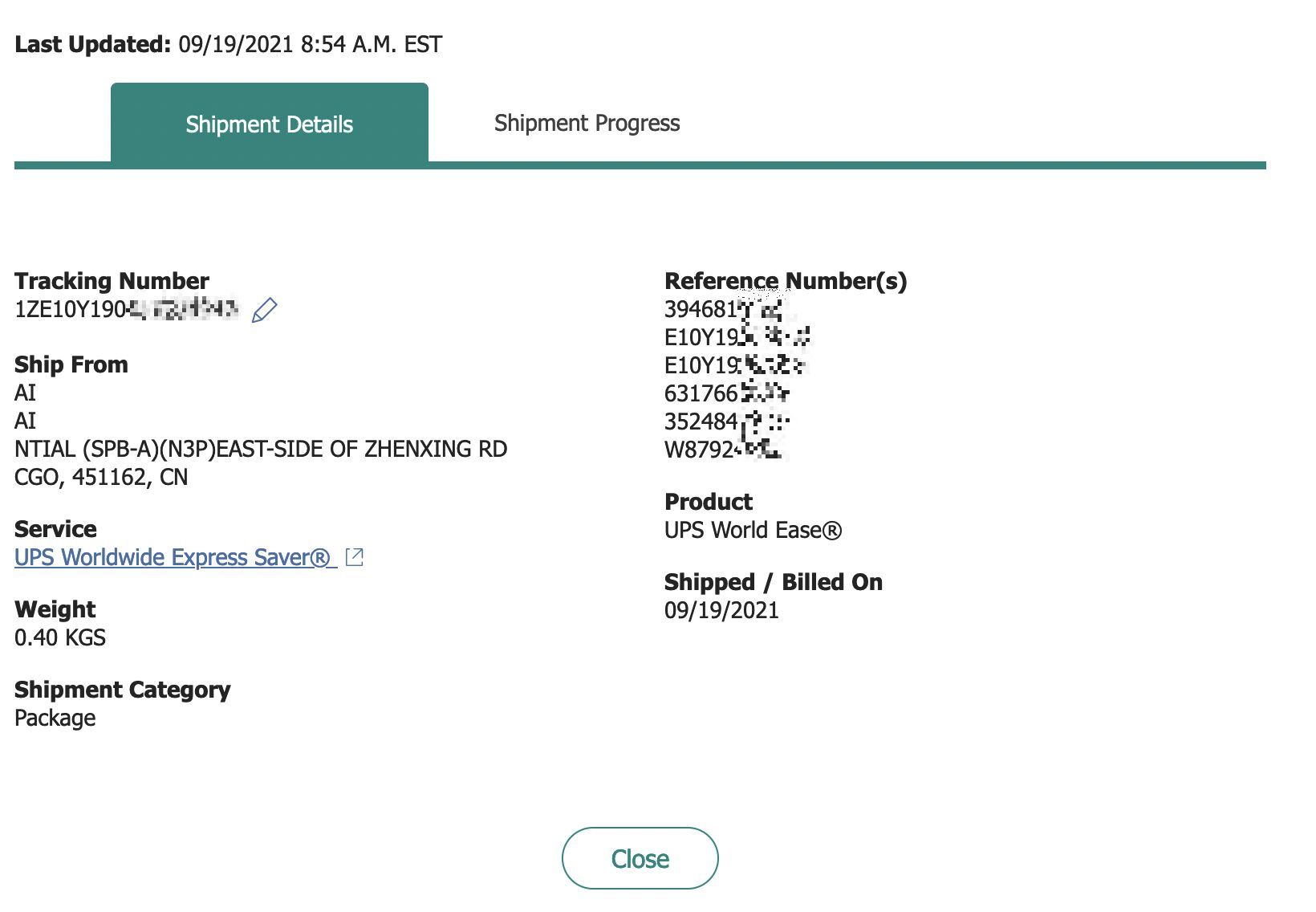Click the CGO, 451162, CN line

tap(101, 477)
